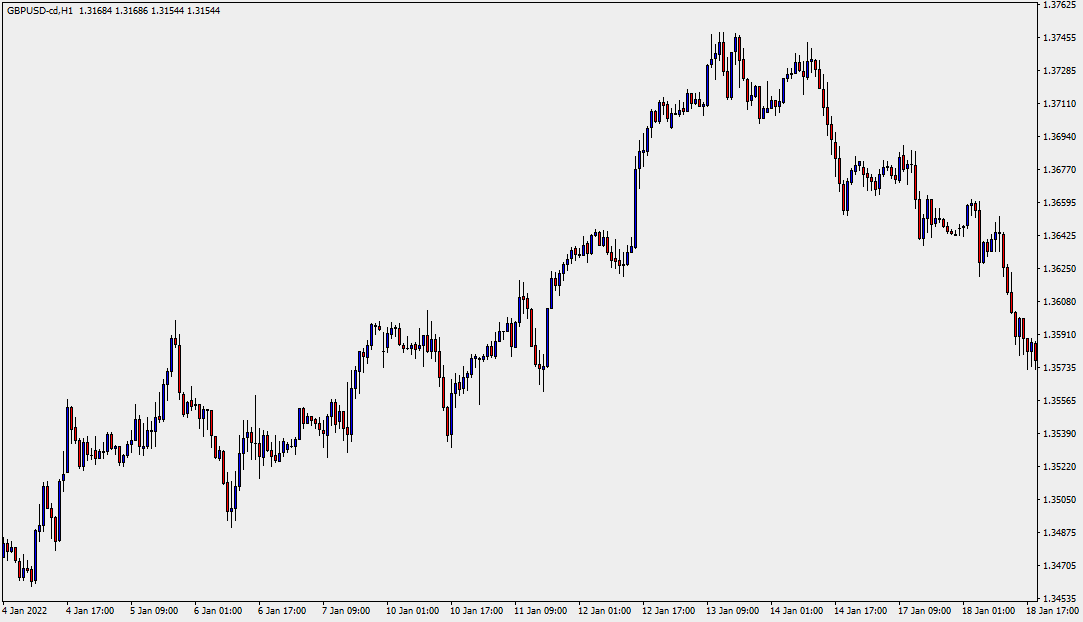This screenshot has height=622, width=1083.
Task: Click the 18 Jan 17:00 time label
Action: [1054, 610]
